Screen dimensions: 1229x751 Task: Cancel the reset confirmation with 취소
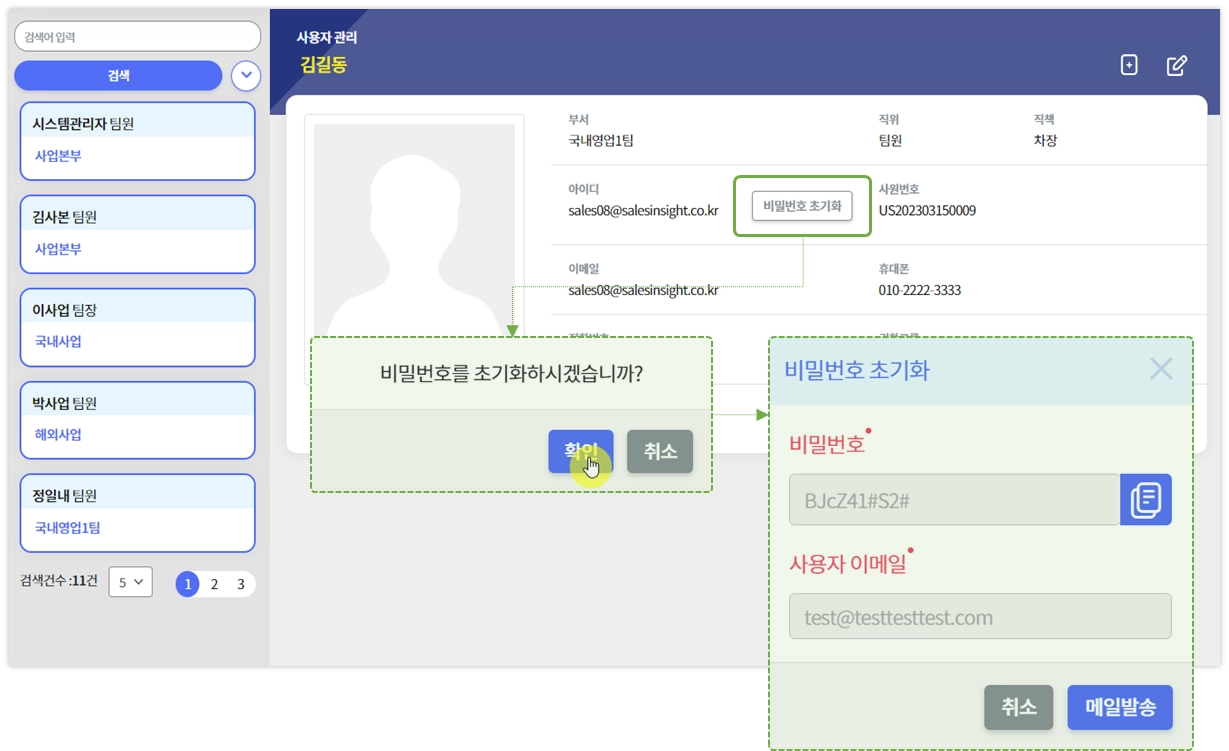pos(660,451)
